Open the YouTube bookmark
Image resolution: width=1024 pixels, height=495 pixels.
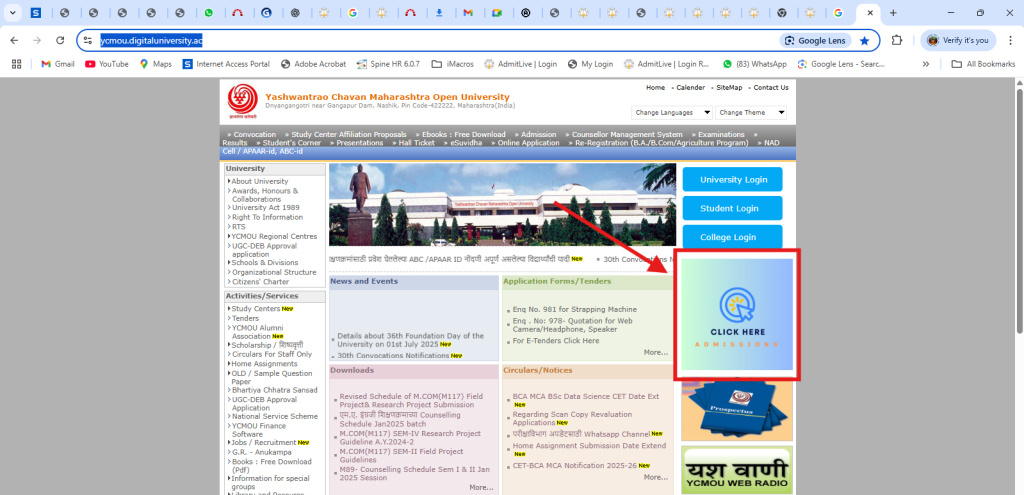pos(107,64)
